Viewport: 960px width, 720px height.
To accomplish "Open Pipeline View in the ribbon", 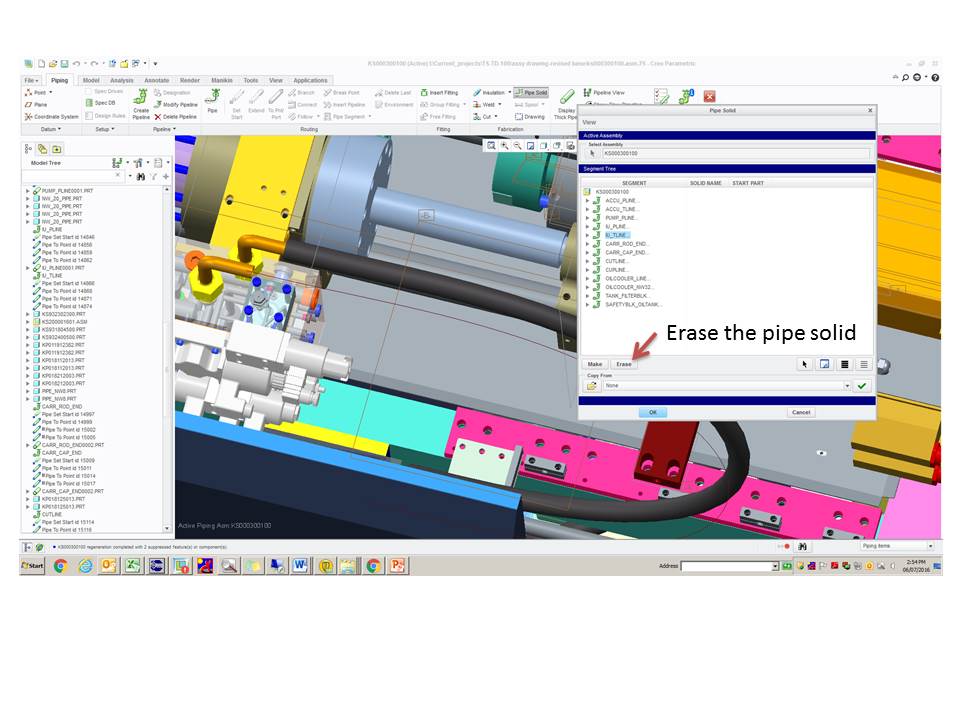I will point(604,92).
